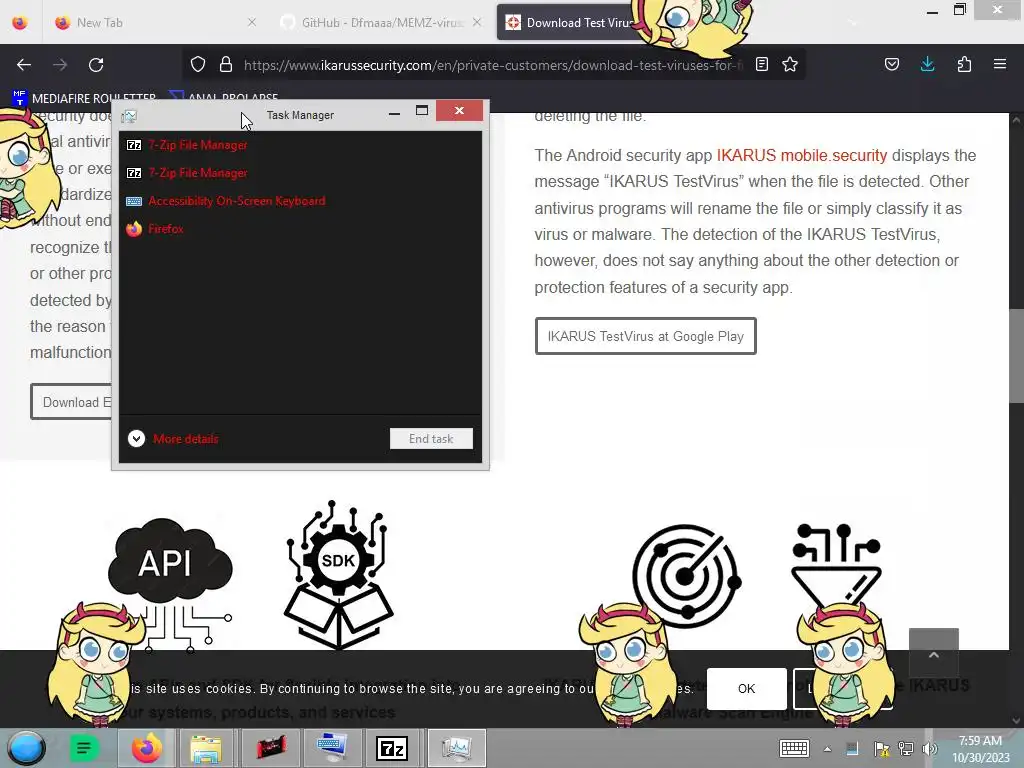Click the address bar URL field
This screenshot has width=1024, height=768.
click(493, 65)
